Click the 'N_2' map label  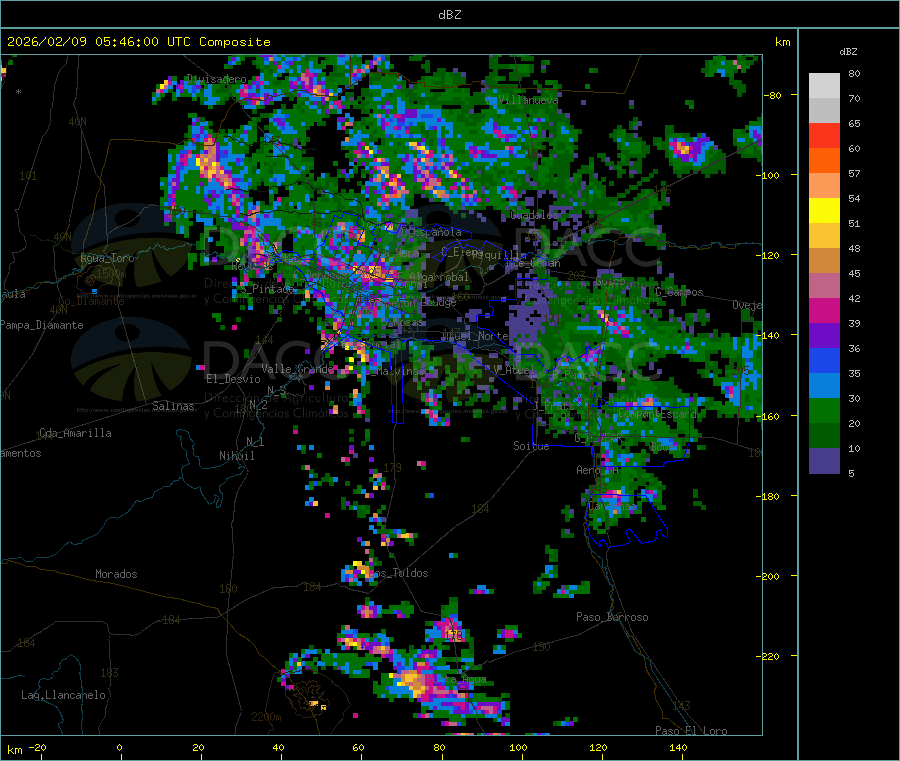(258, 405)
